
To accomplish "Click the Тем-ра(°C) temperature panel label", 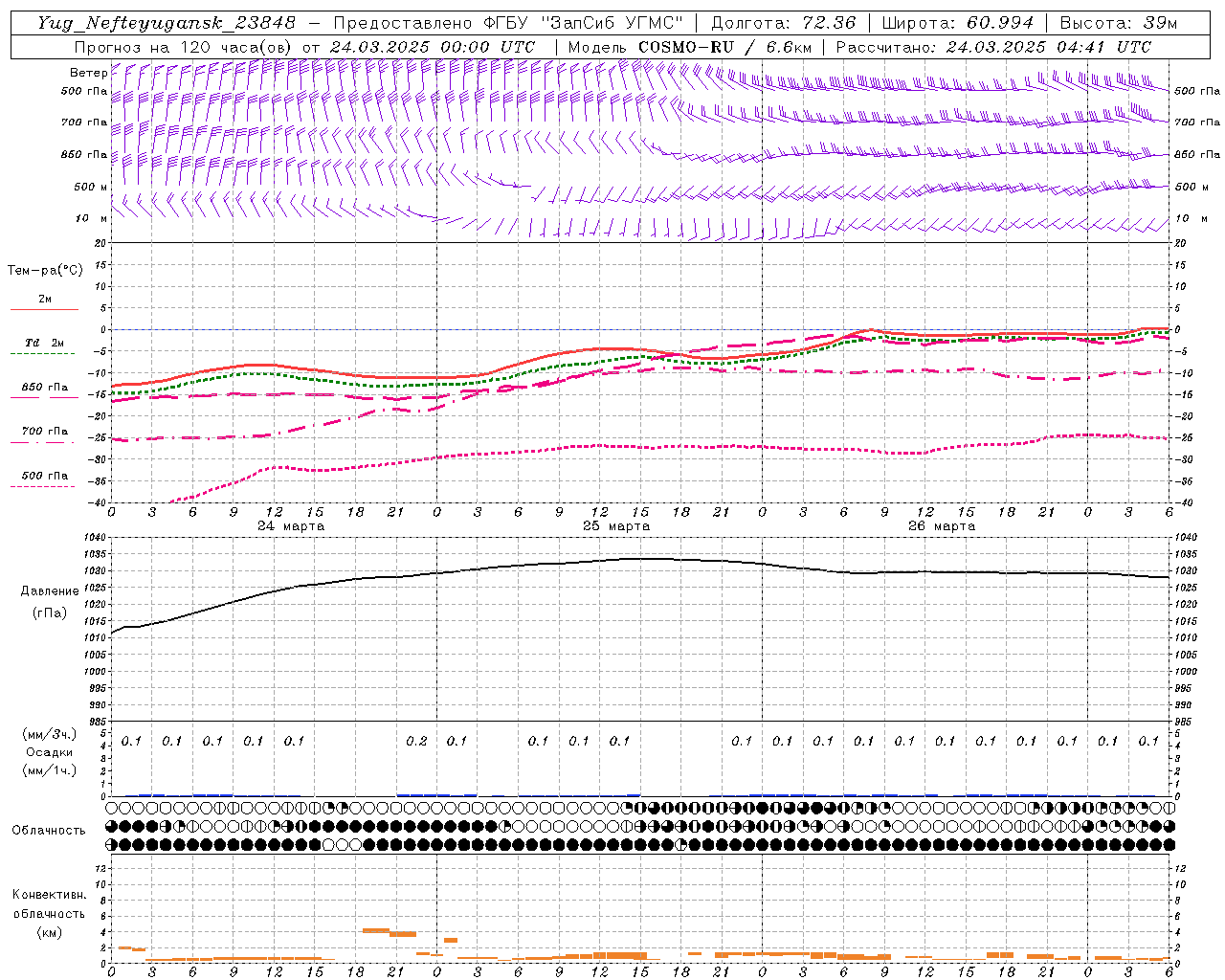I will click(45, 271).
